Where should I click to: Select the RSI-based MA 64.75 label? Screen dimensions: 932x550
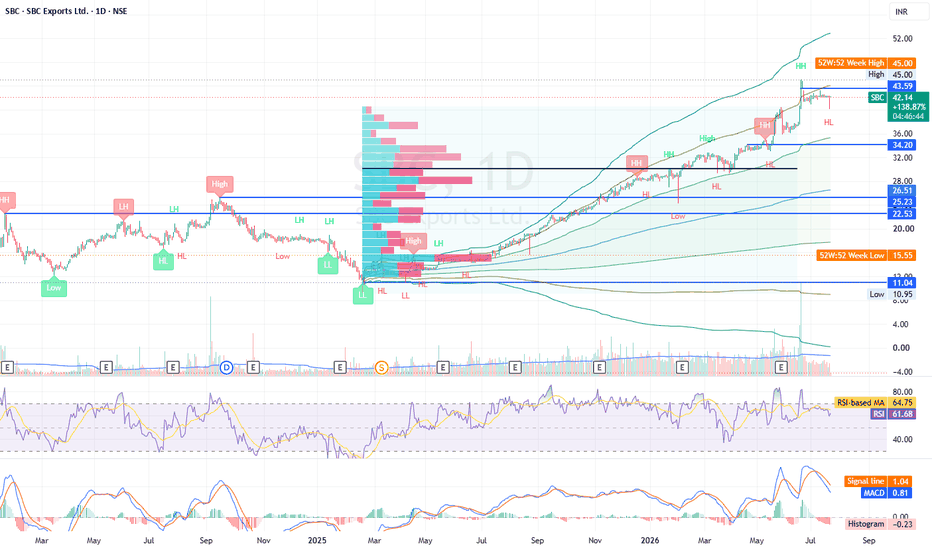point(874,403)
